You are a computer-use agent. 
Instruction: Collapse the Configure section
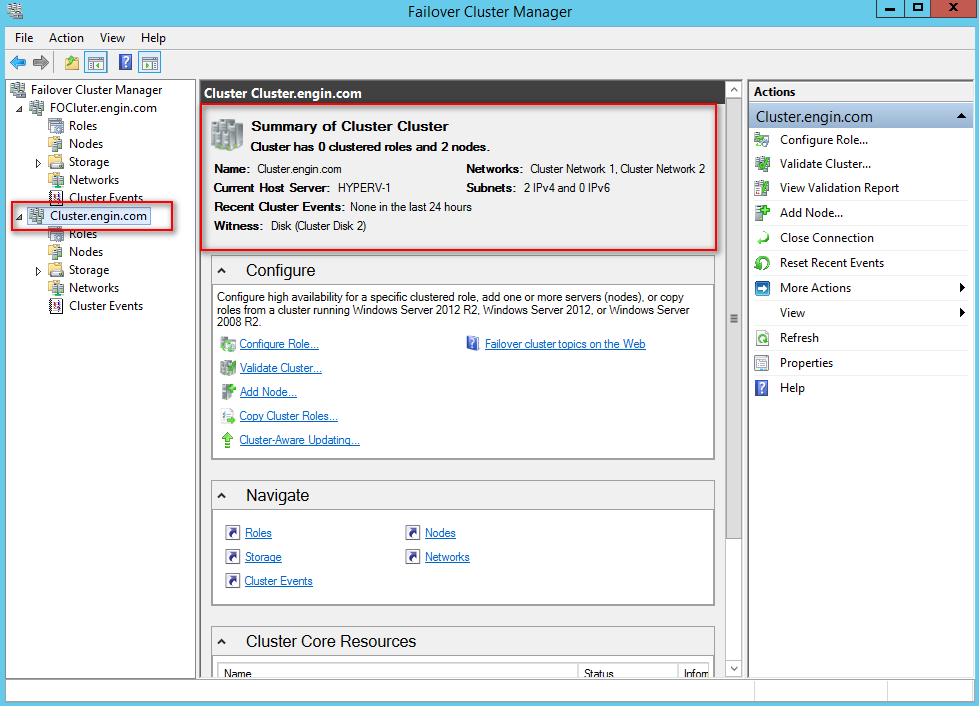click(222, 271)
